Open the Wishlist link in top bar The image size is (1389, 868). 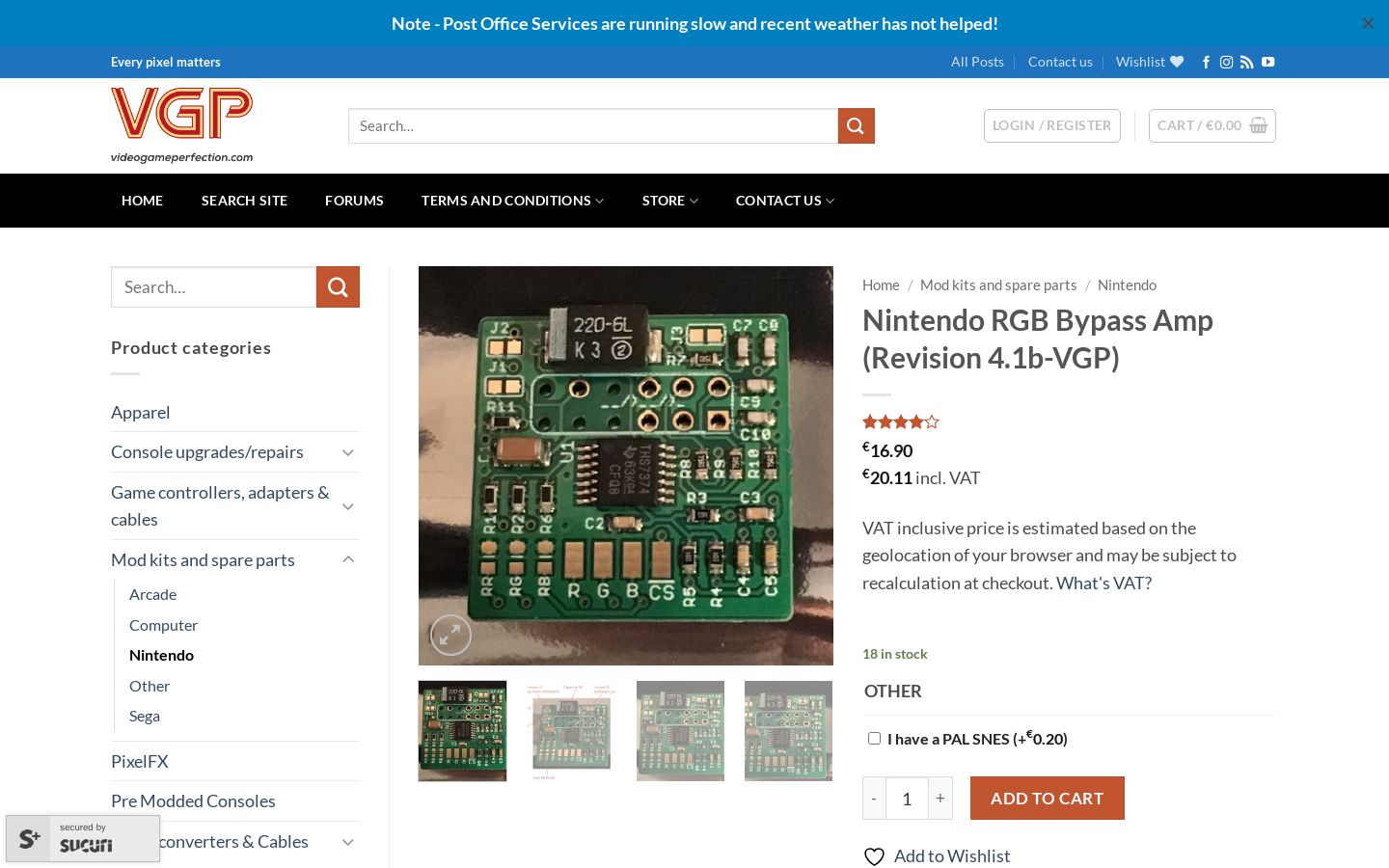tap(1150, 62)
